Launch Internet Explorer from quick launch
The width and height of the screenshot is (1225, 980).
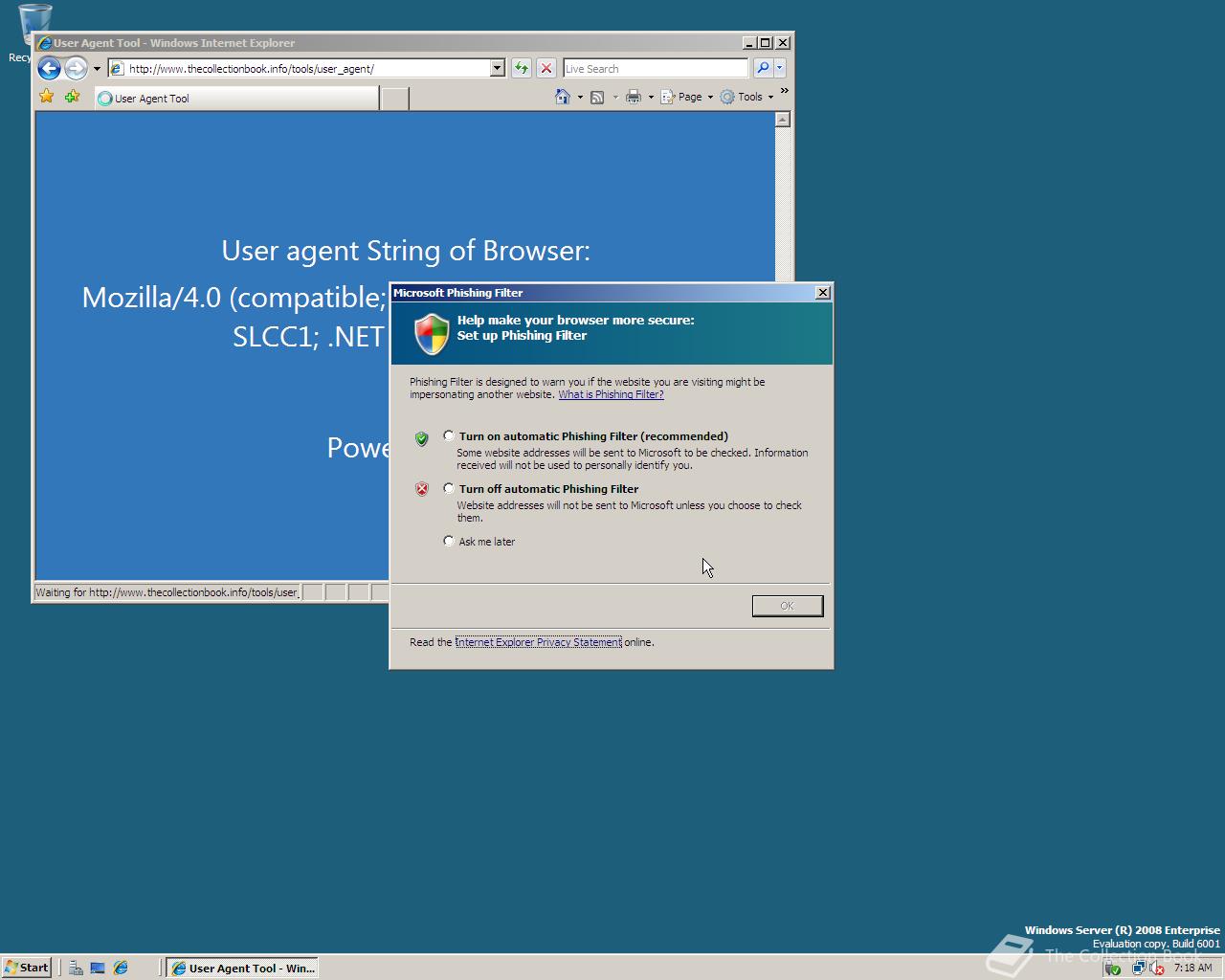(x=121, y=968)
